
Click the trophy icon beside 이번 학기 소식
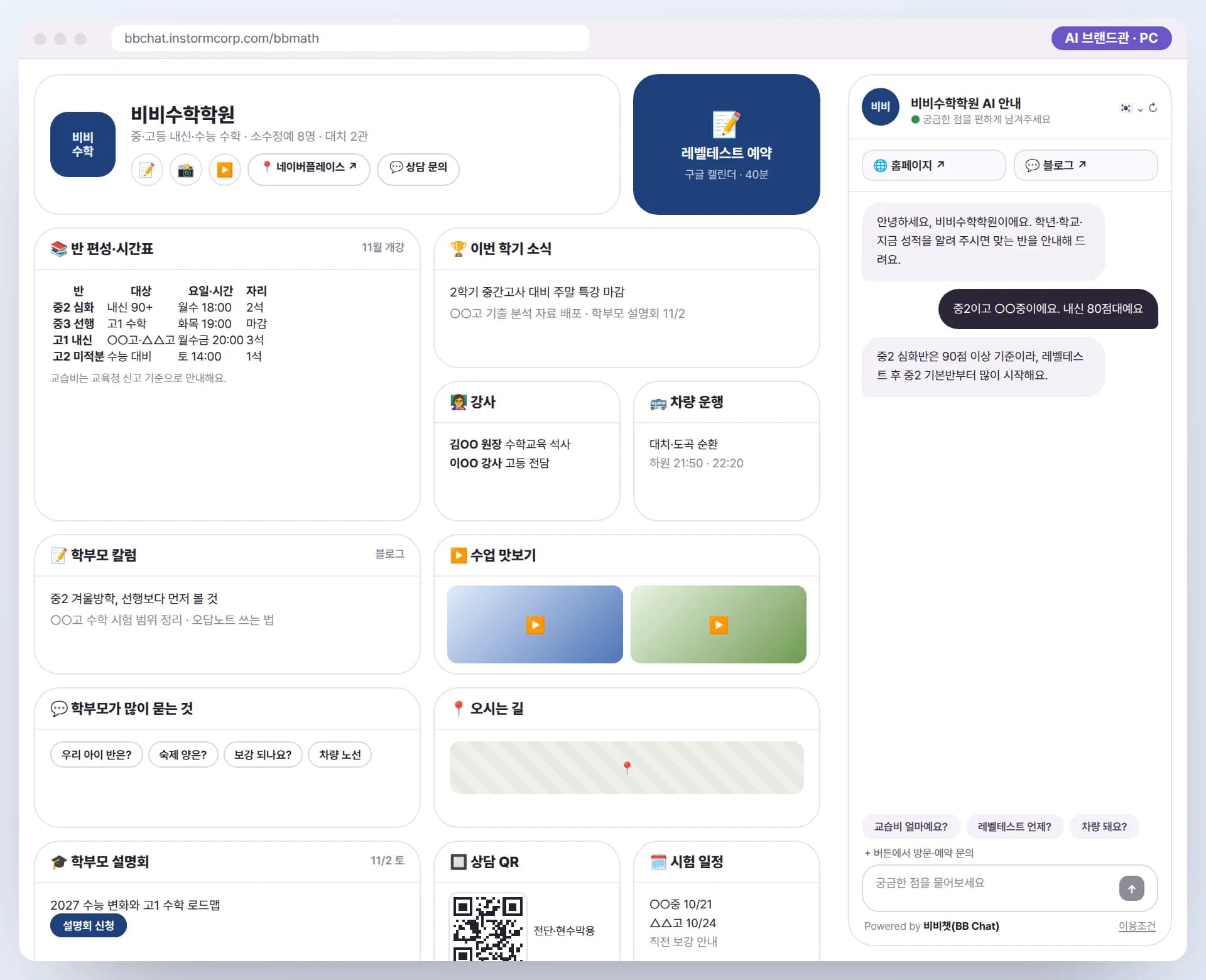pyautogui.click(x=459, y=249)
